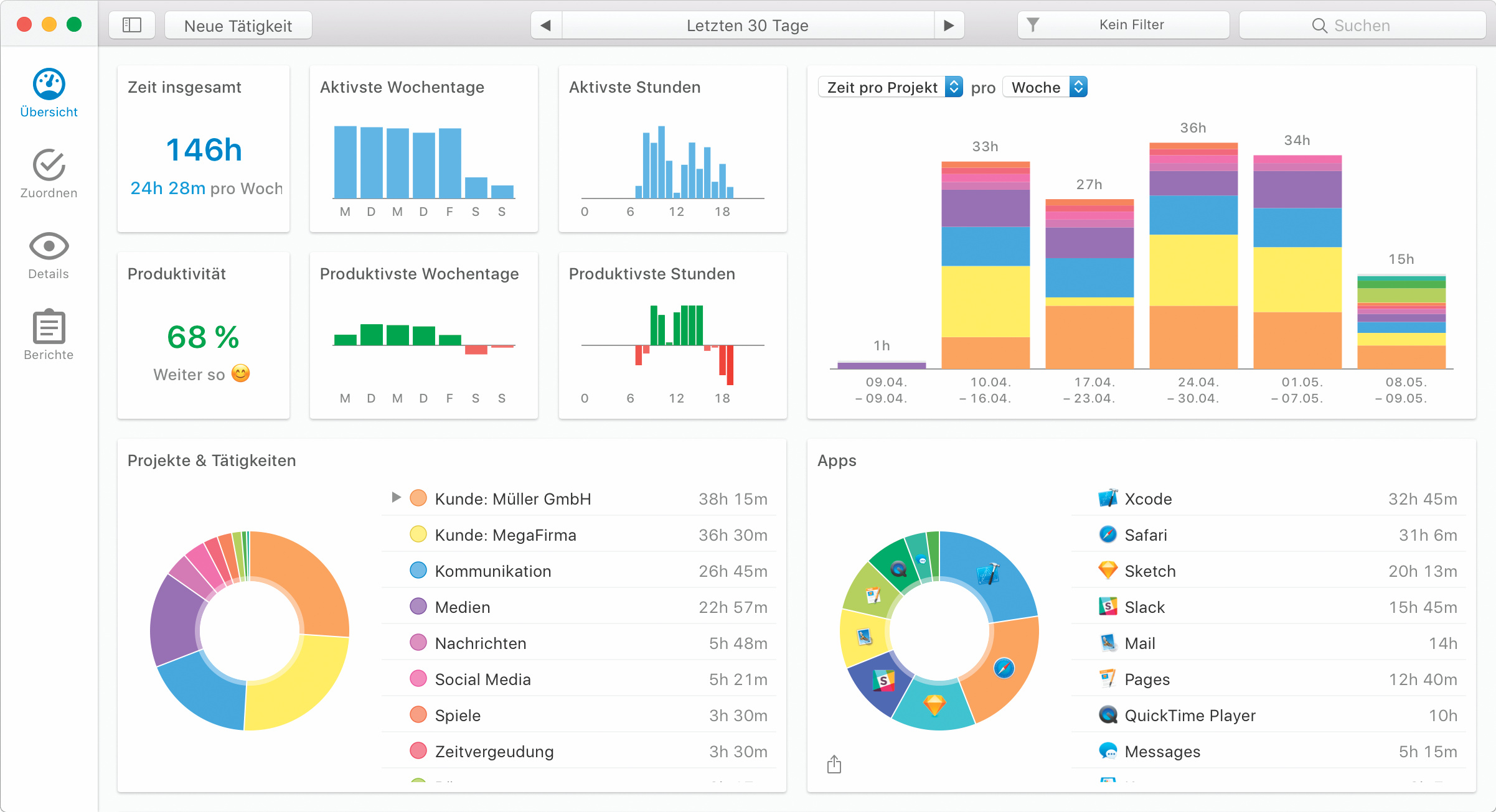The image size is (1496, 812).
Task: Click the Sketch diamond icon in Apps list
Action: pos(1108,571)
